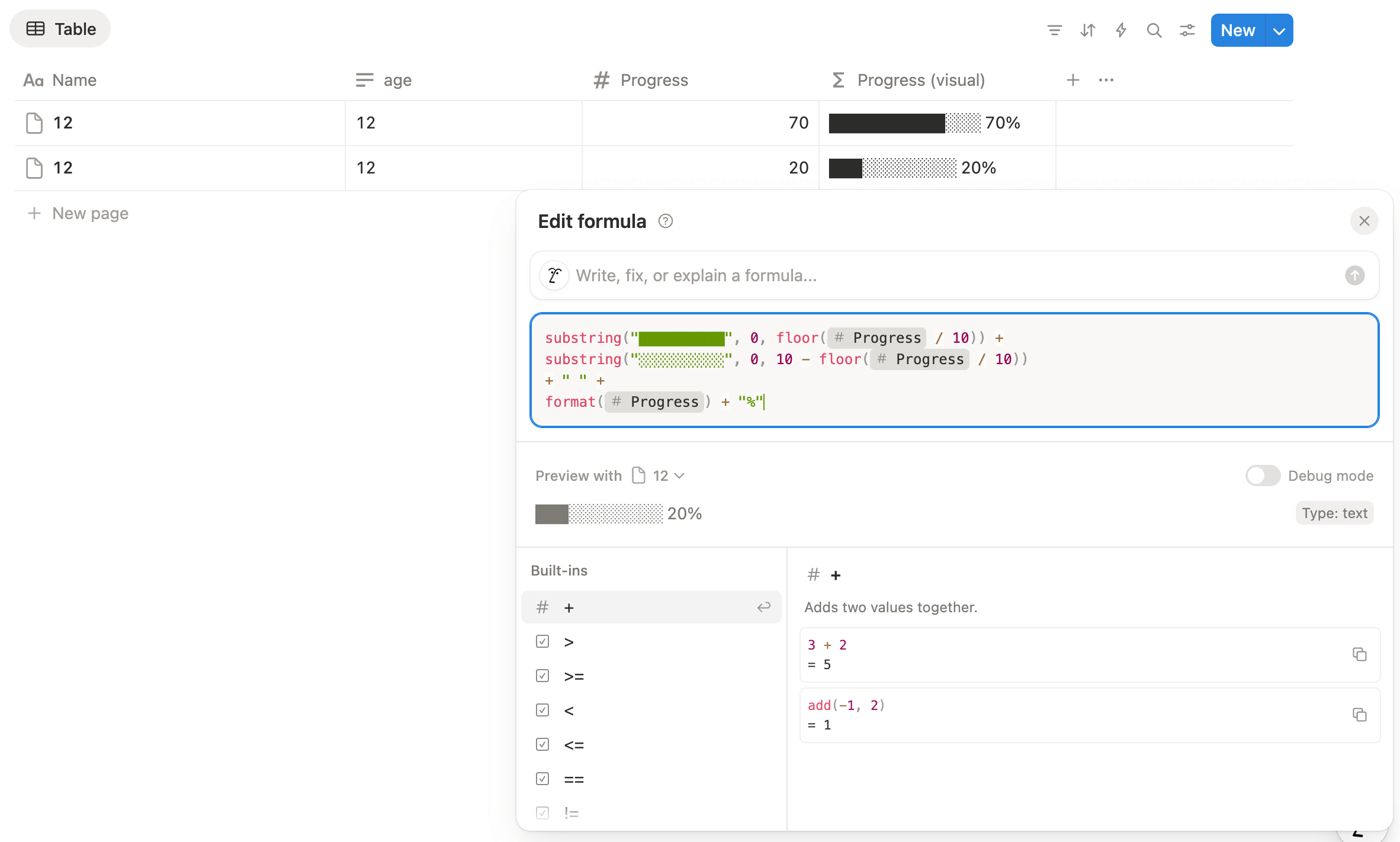The height and width of the screenshot is (842, 1400).
Task: Open the sort icon in the toolbar
Action: coord(1088,30)
